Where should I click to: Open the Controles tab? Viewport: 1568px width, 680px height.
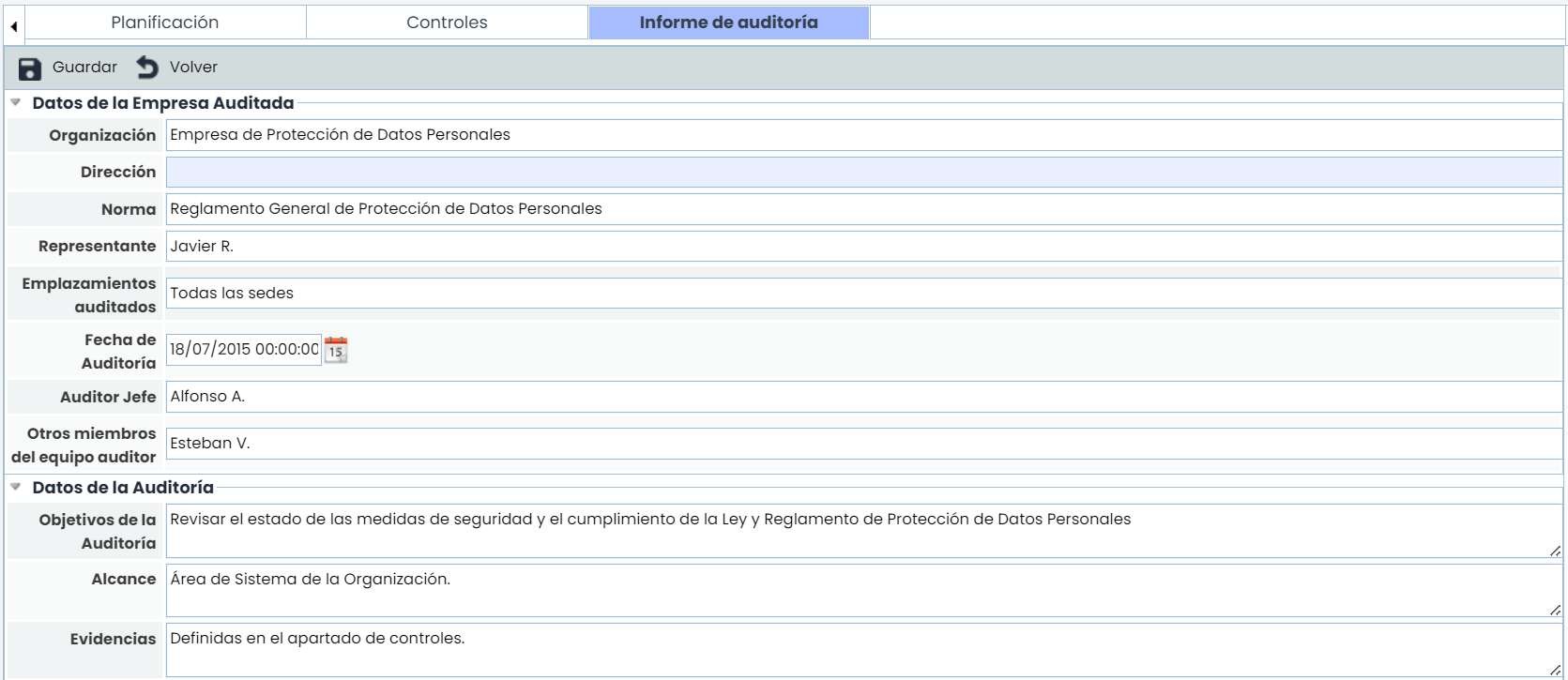(447, 23)
